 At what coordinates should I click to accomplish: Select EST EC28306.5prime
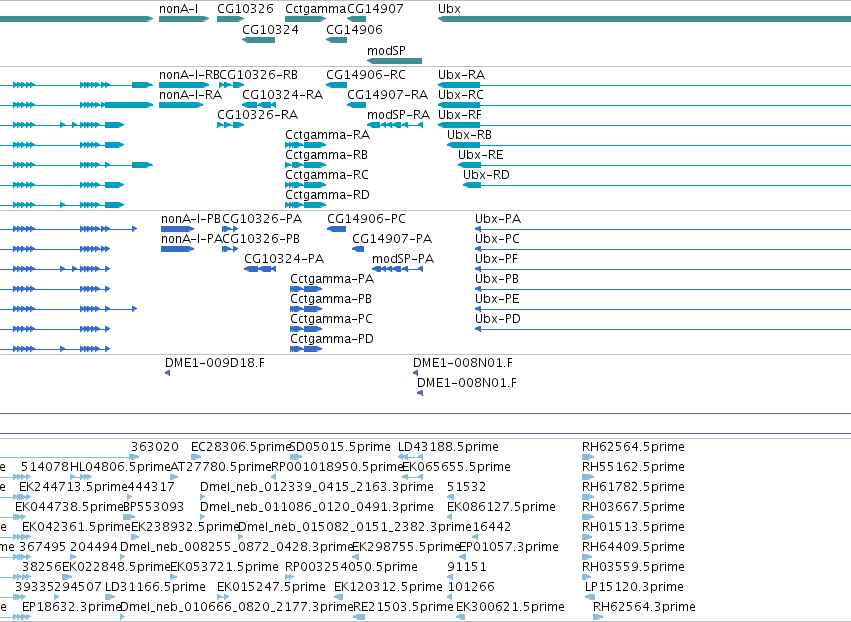coord(242,447)
